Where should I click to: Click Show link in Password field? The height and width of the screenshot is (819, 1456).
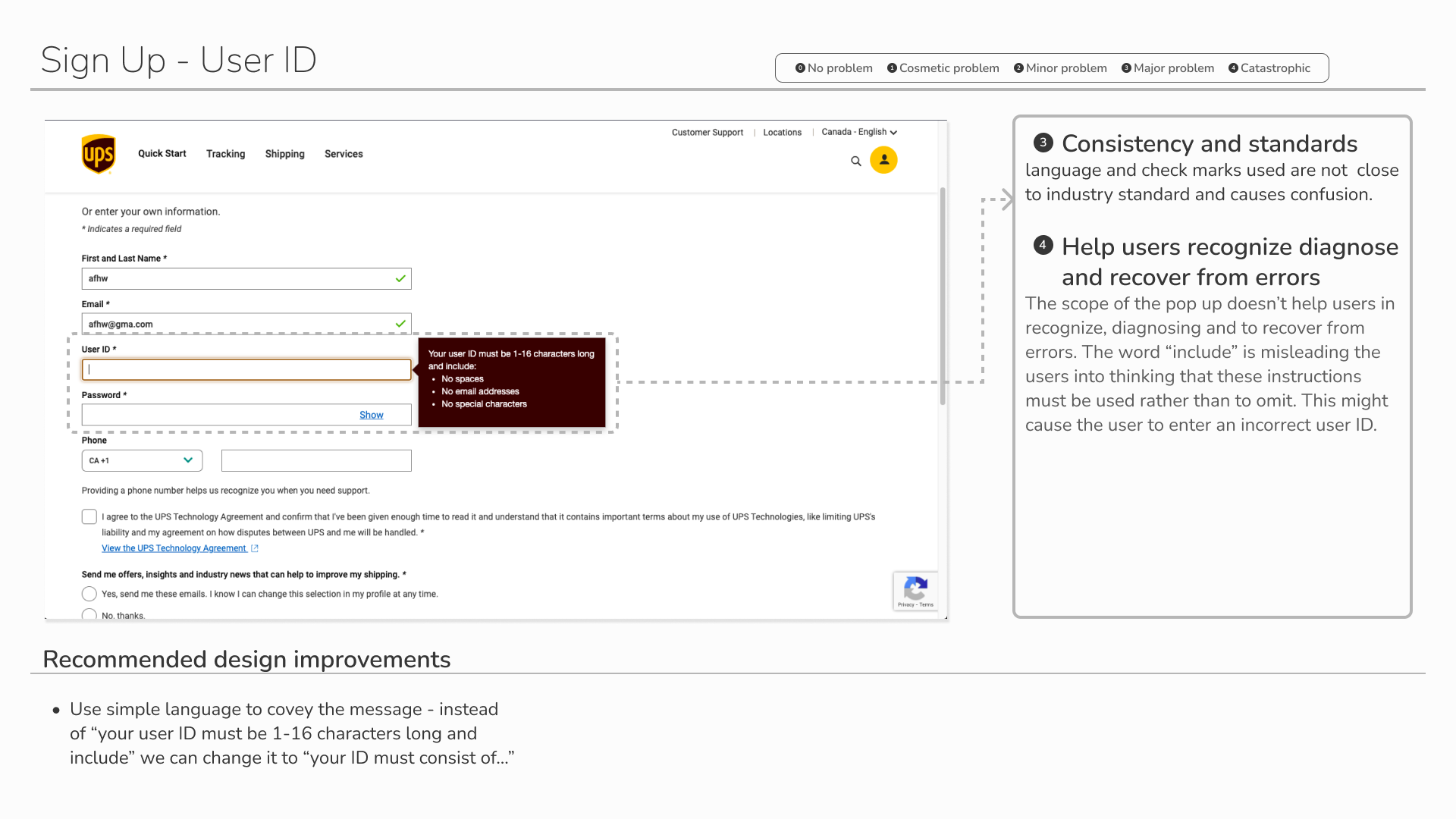[371, 415]
